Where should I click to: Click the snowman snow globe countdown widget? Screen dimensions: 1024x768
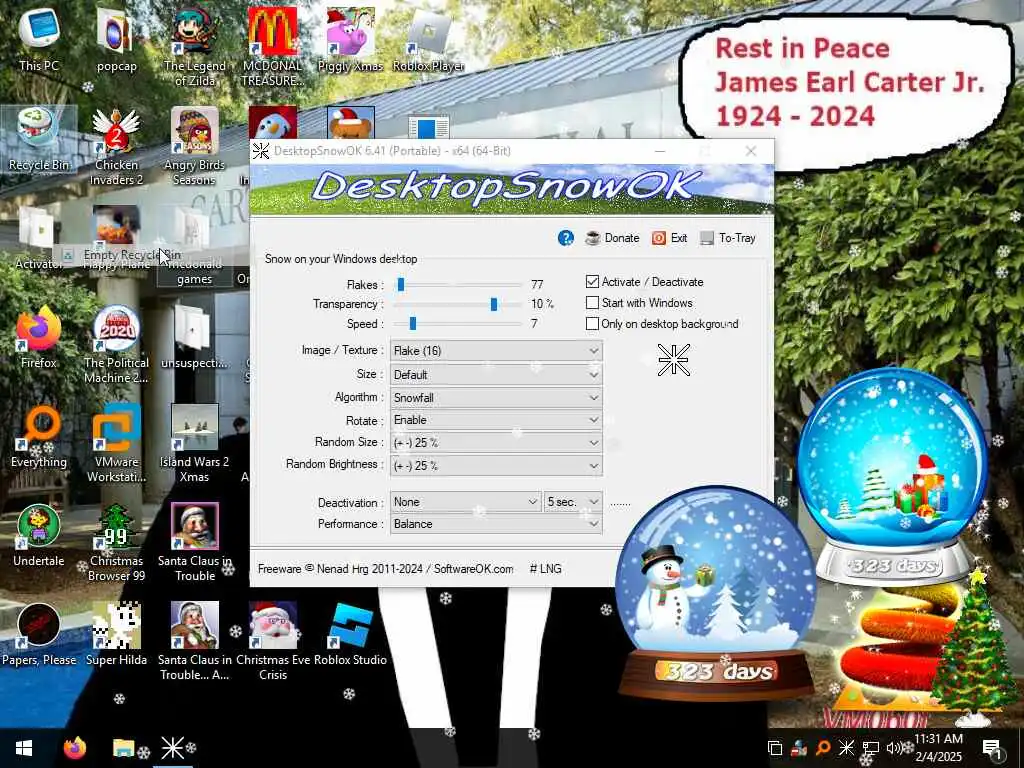tap(716, 594)
